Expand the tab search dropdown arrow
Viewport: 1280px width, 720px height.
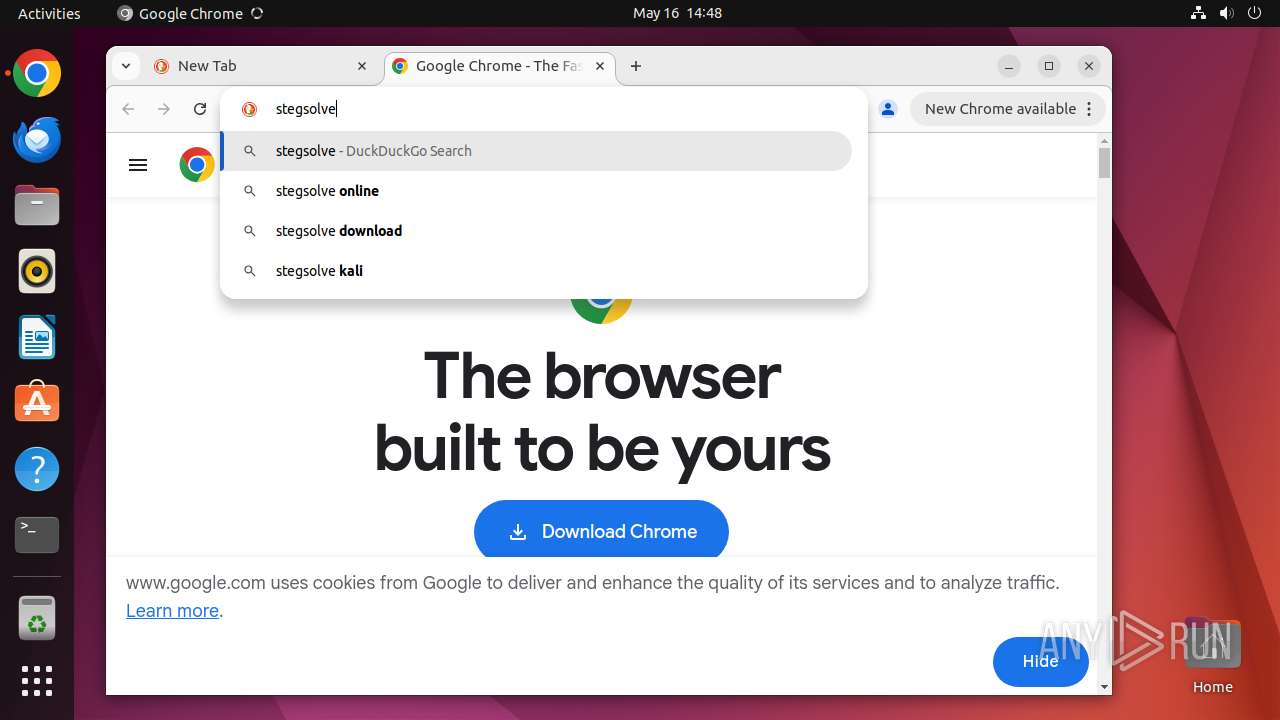[125, 66]
